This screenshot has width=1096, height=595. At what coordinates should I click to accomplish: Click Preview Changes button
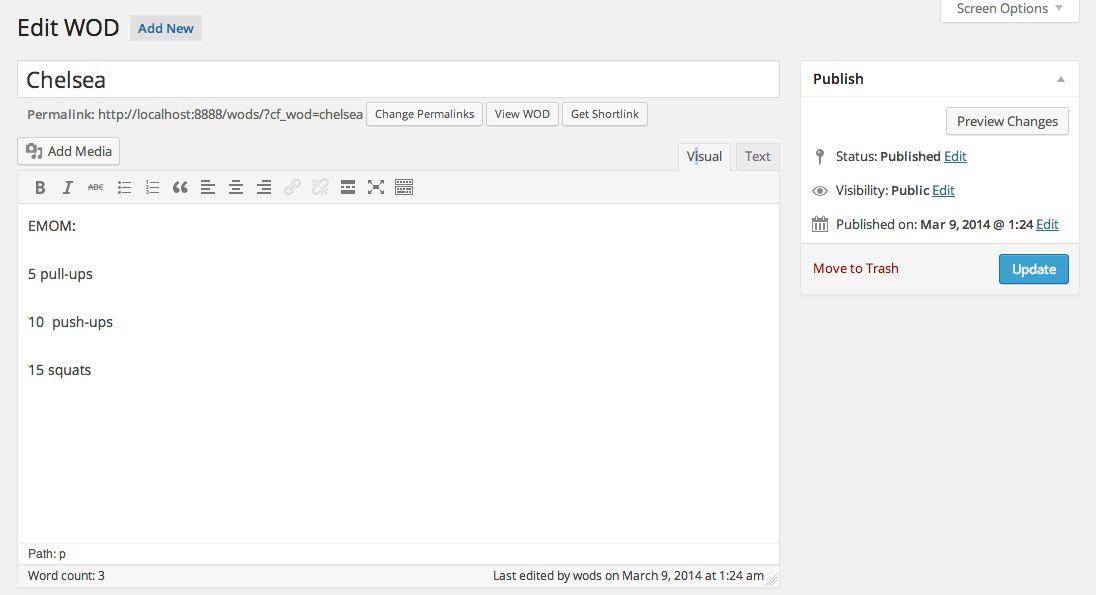[1007, 121]
